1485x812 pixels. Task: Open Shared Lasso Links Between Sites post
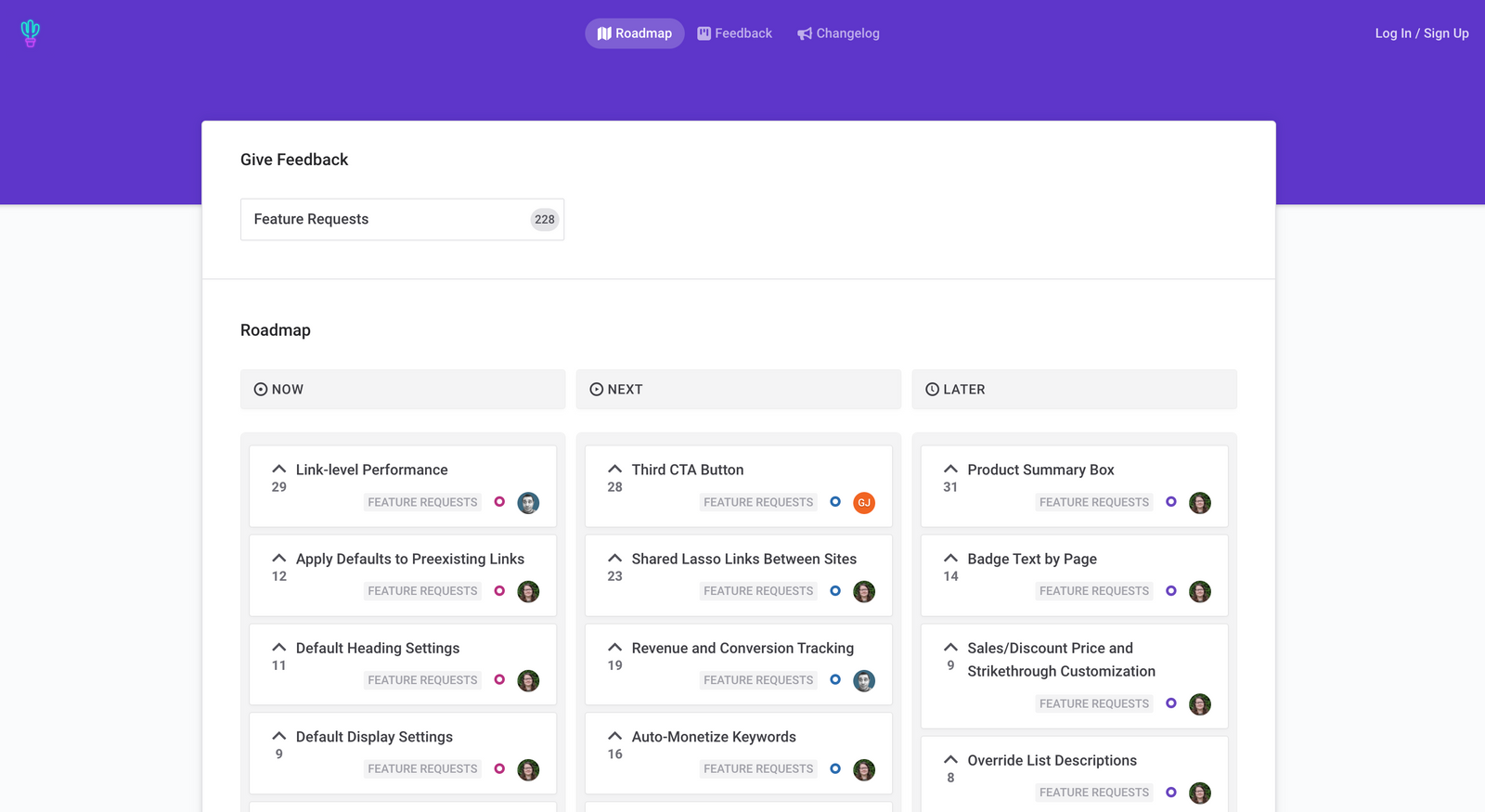(744, 559)
